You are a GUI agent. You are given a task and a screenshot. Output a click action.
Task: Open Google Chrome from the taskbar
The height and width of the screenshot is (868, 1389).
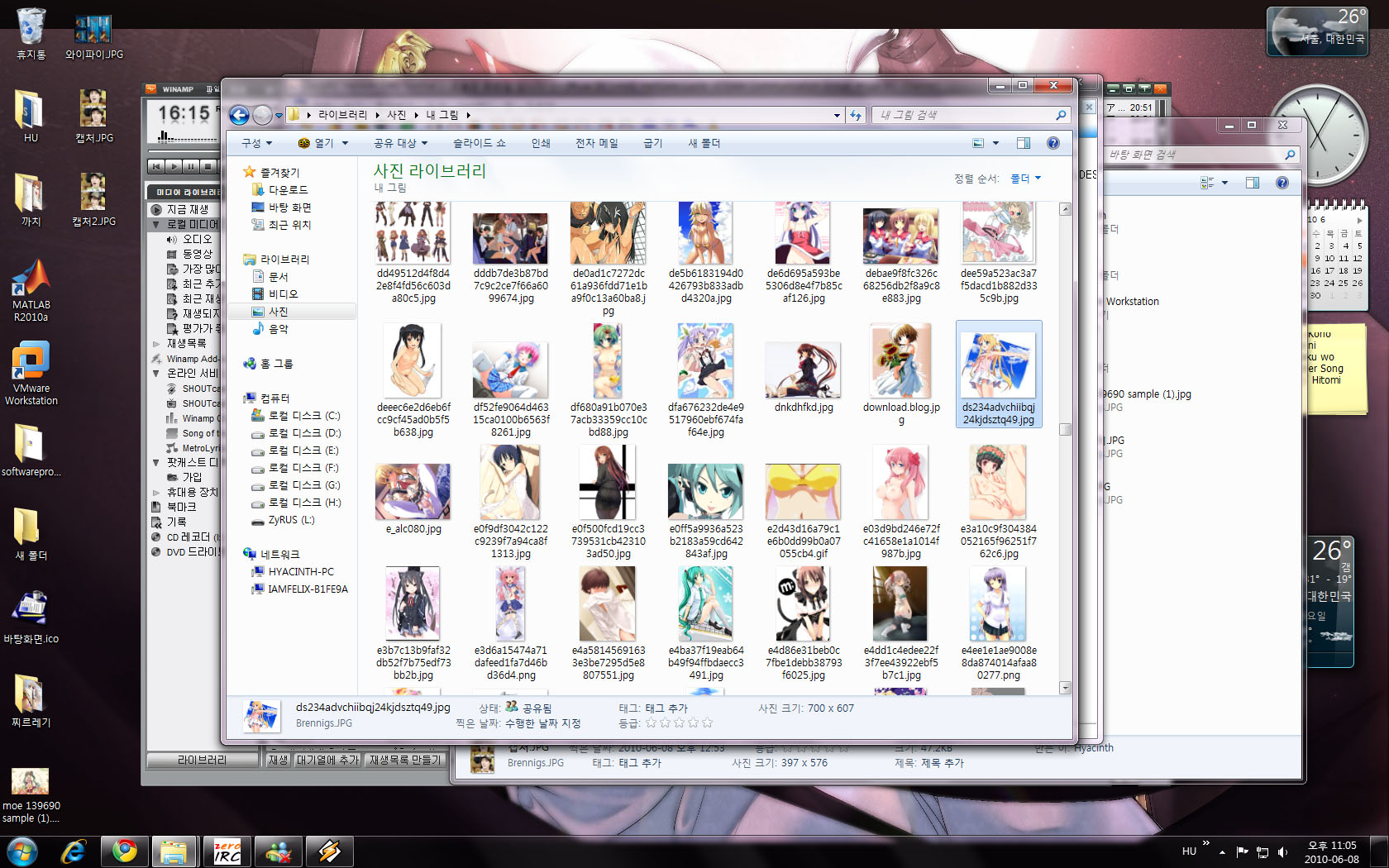coord(125,851)
